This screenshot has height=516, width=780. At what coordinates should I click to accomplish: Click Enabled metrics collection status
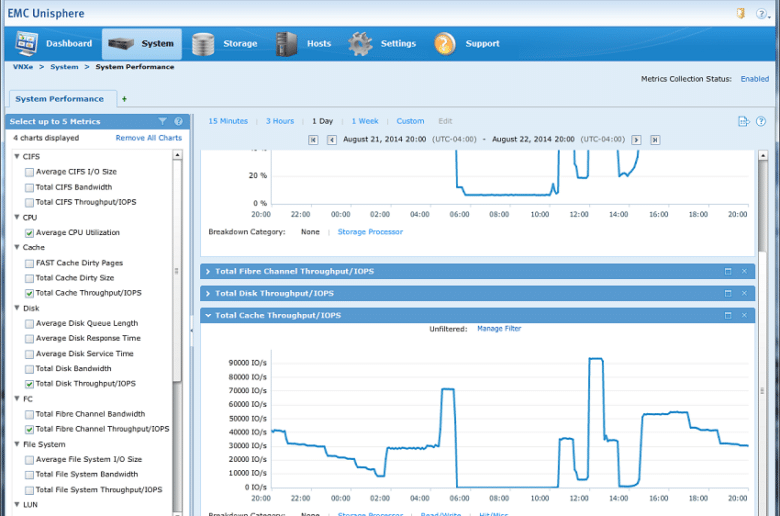pyautogui.click(x=755, y=79)
